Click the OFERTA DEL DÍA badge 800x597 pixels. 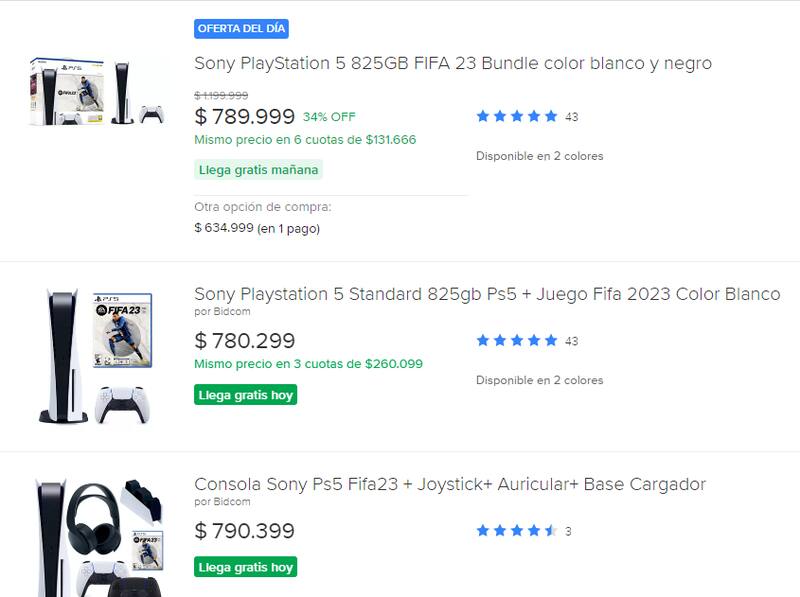click(241, 28)
